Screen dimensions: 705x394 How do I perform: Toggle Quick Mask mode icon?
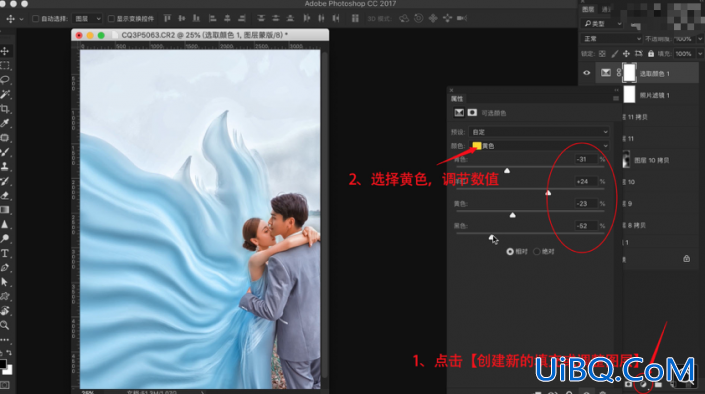click(x=4, y=385)
